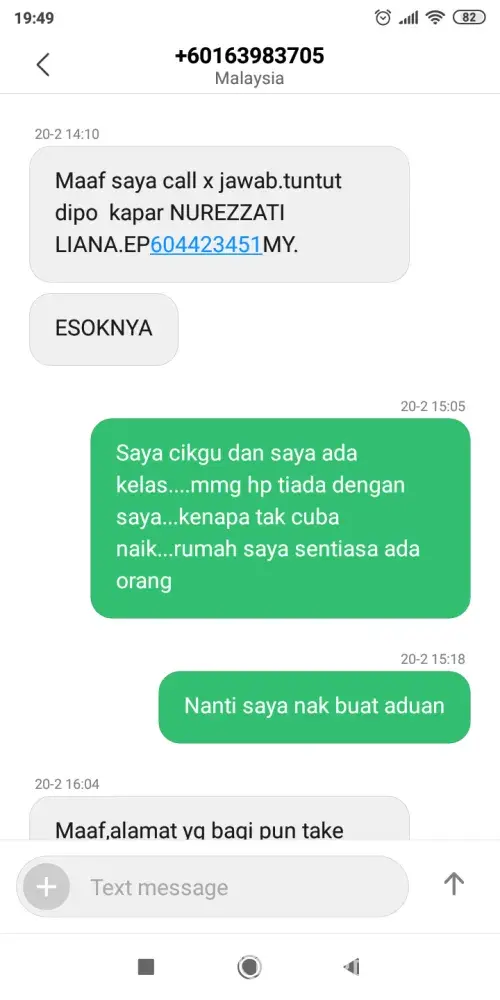Viewport: 500px width, 1000px height.
Task: Send message with the up arrow icon
Action: (453, 884)
